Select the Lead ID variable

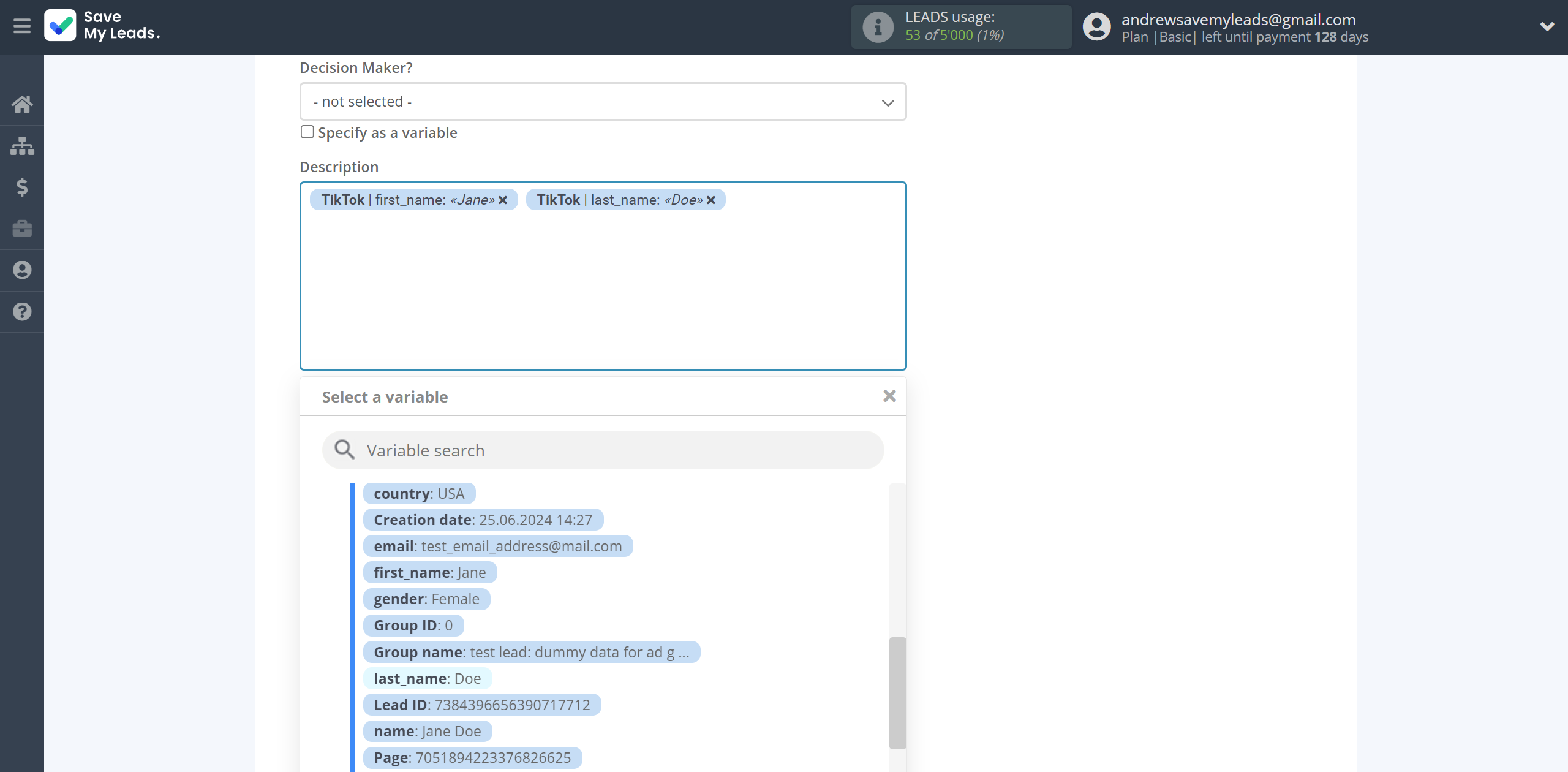[x=482, y=705]
